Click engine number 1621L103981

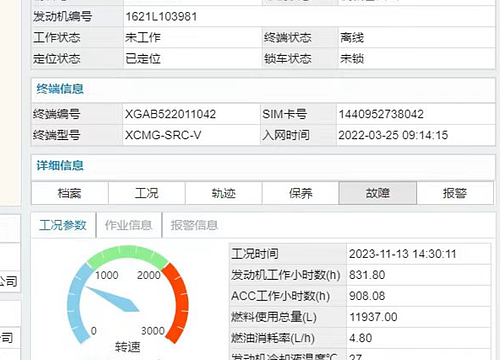point(161,17)
